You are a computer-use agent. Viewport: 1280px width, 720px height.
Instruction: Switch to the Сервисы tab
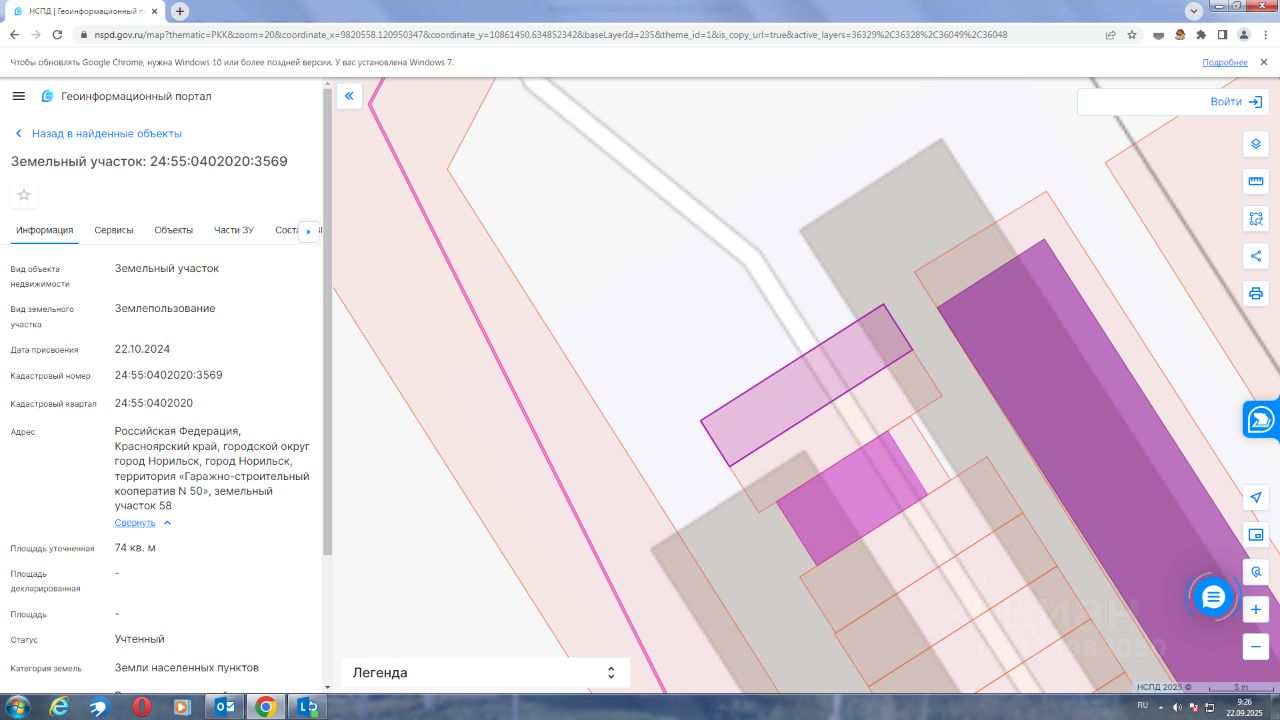(x=114, y=230)
